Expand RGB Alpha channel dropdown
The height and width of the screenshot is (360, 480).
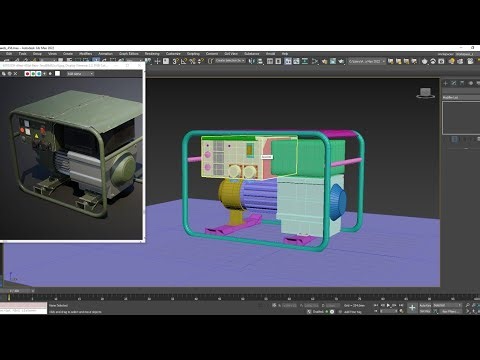[80, 73]
